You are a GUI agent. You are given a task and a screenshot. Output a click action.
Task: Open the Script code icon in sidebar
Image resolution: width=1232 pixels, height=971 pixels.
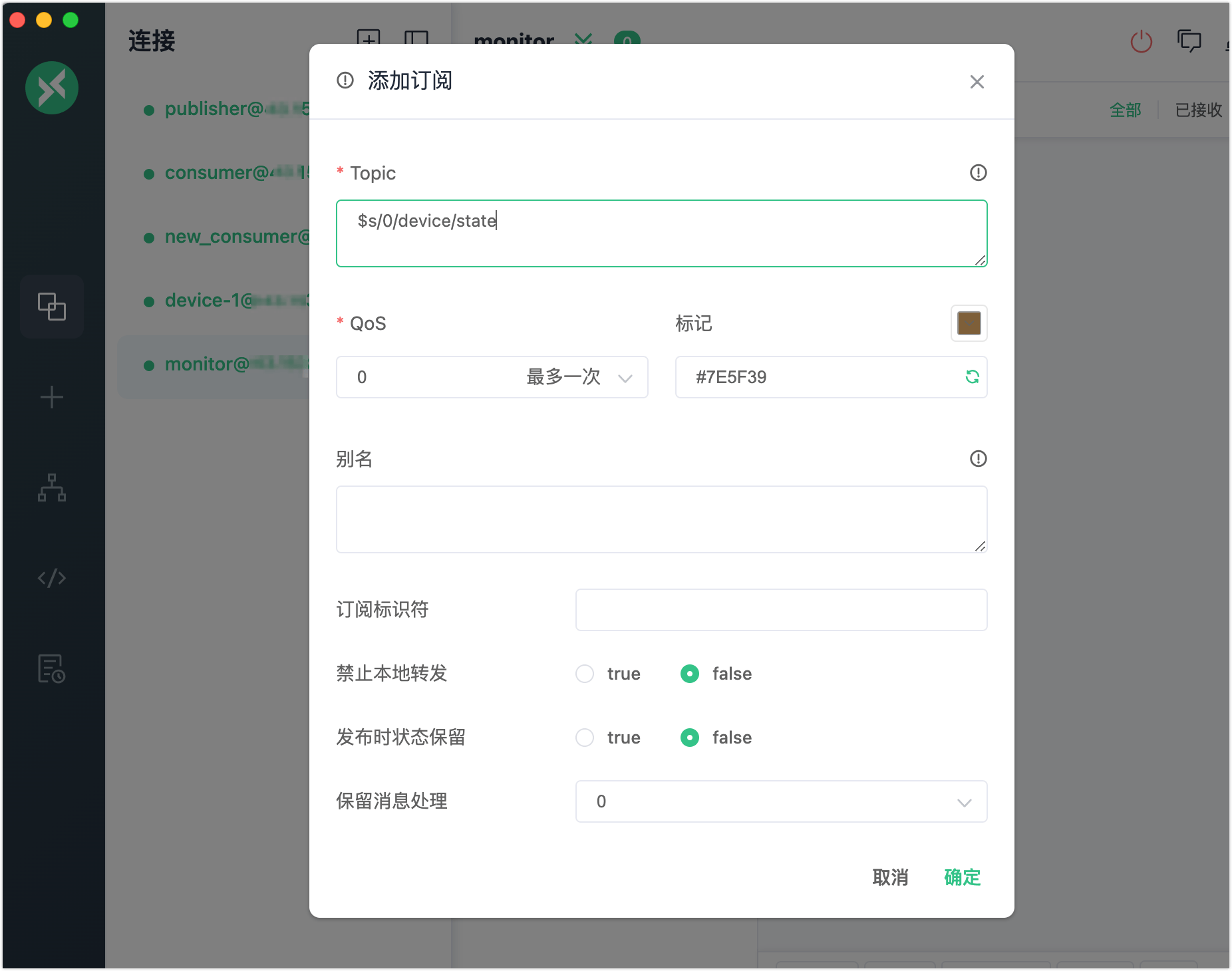(x=52, y=578)
